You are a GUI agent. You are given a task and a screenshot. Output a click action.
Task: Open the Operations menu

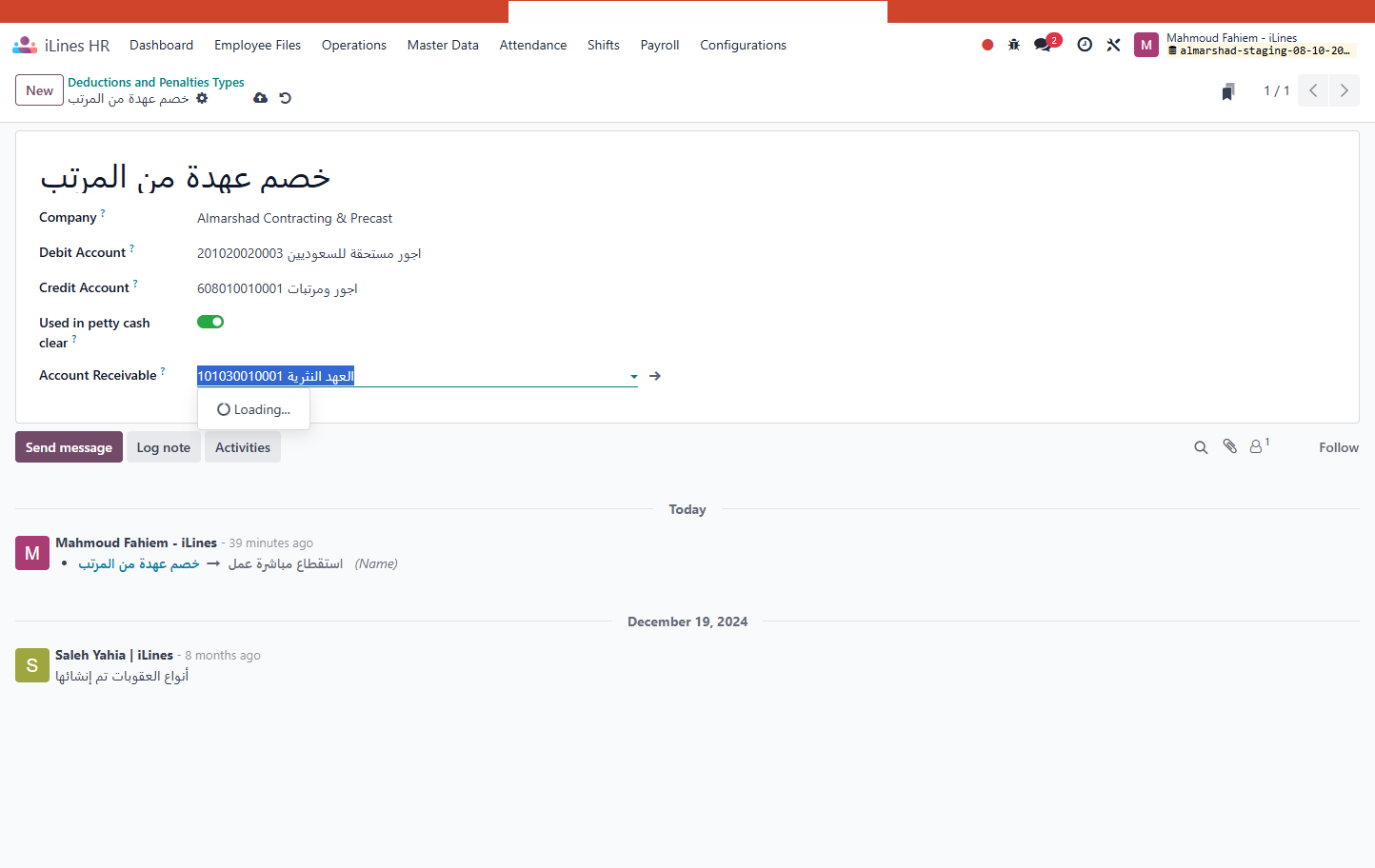click(354, 45)
